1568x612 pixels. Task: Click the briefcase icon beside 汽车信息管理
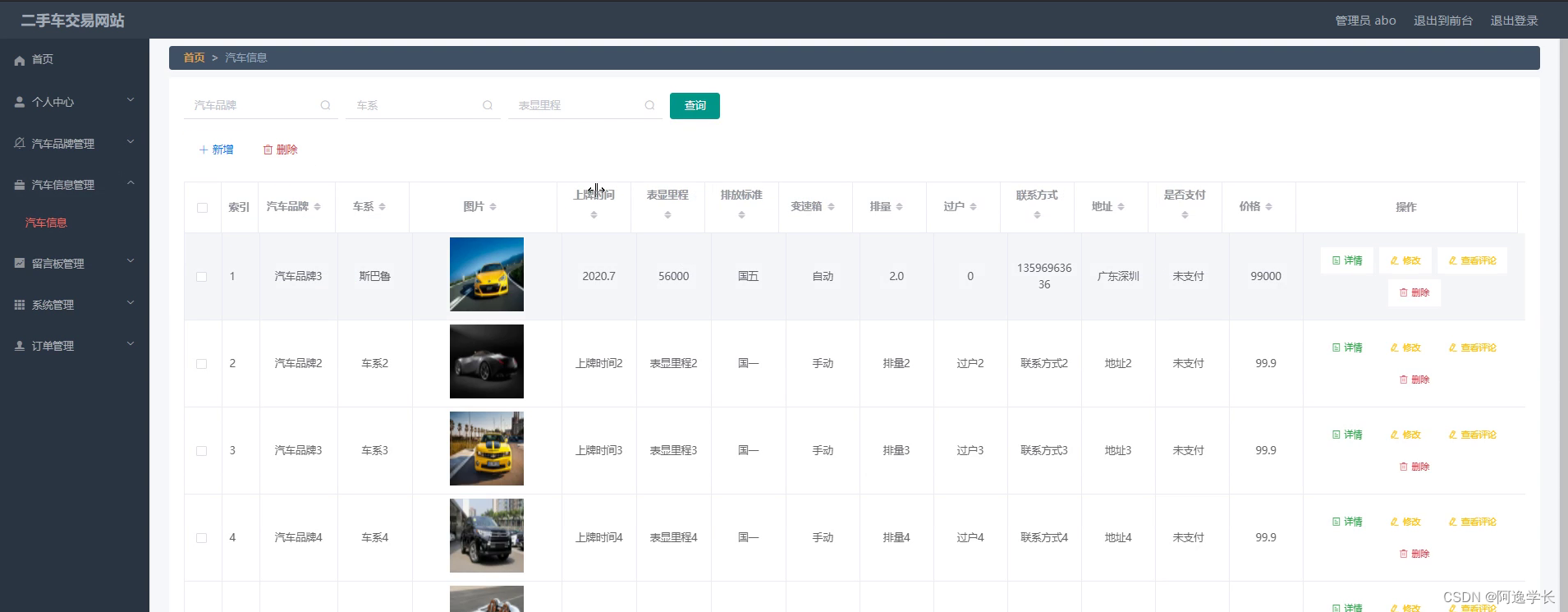[x=20, y=185]
